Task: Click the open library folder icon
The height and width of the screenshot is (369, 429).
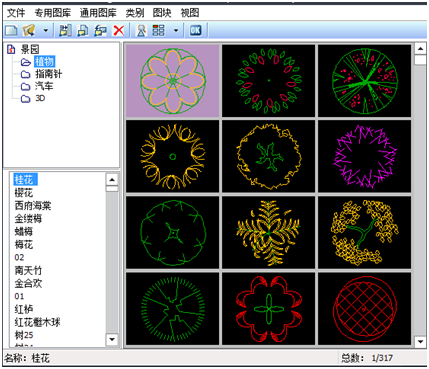Action: 29,31
